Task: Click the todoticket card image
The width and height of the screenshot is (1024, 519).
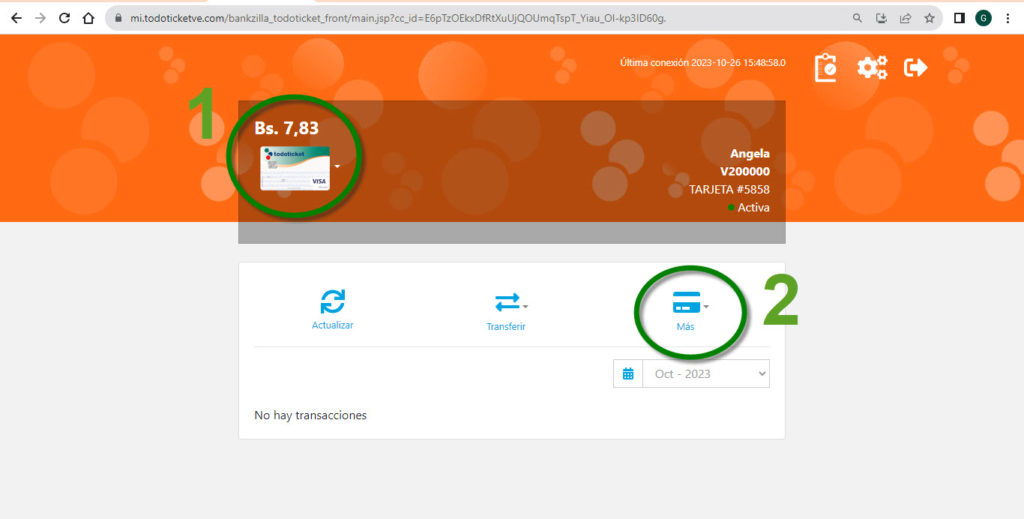Action: click(x=294, y=167)
